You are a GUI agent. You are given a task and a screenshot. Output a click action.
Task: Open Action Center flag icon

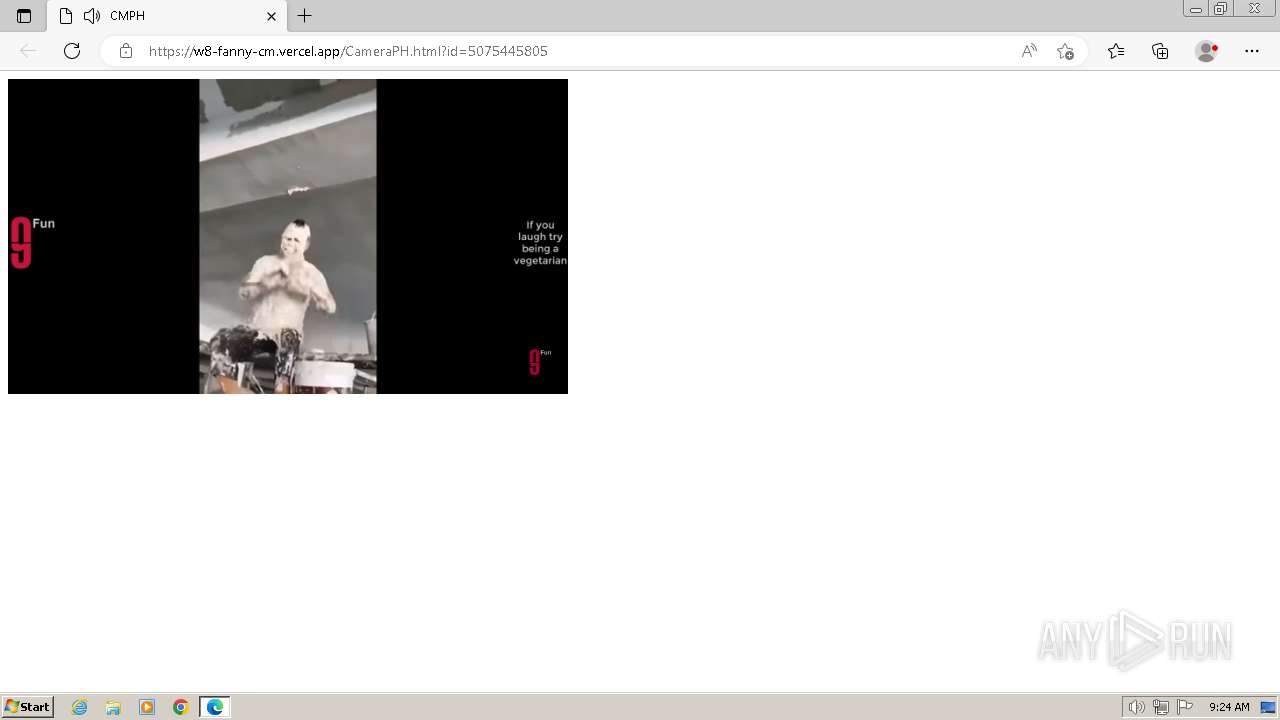[x=1185, y=707]
